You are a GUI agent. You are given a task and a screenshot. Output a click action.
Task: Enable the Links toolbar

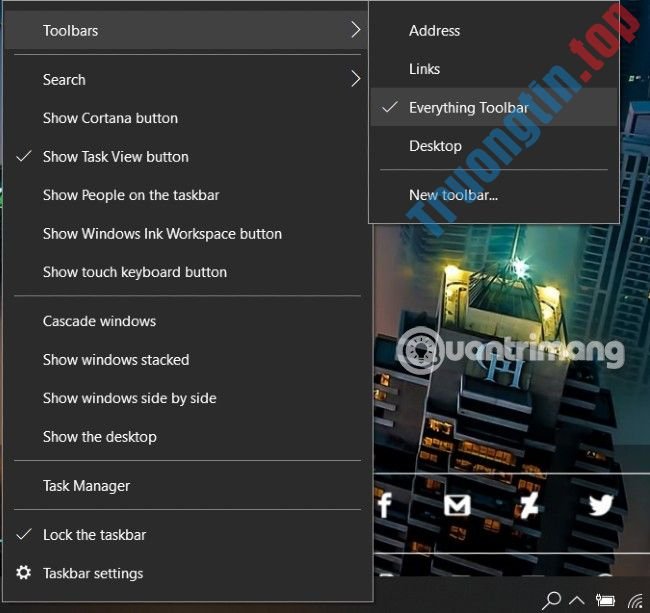tap(494, 69)
